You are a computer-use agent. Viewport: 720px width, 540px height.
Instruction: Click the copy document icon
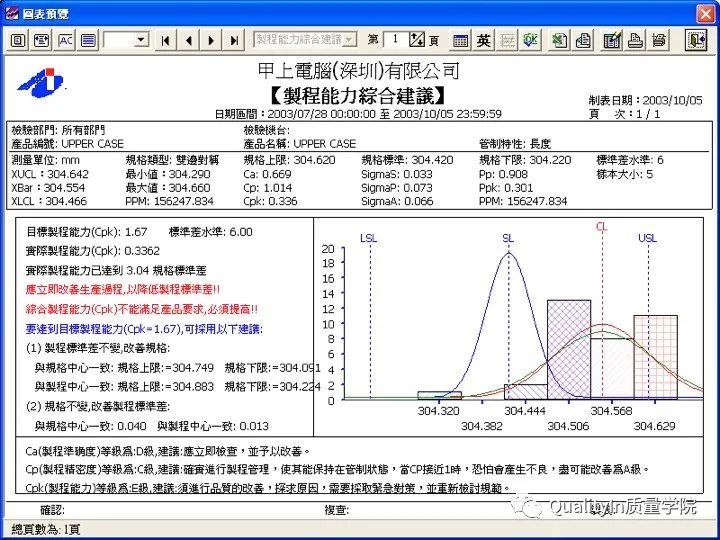[583, 40]
